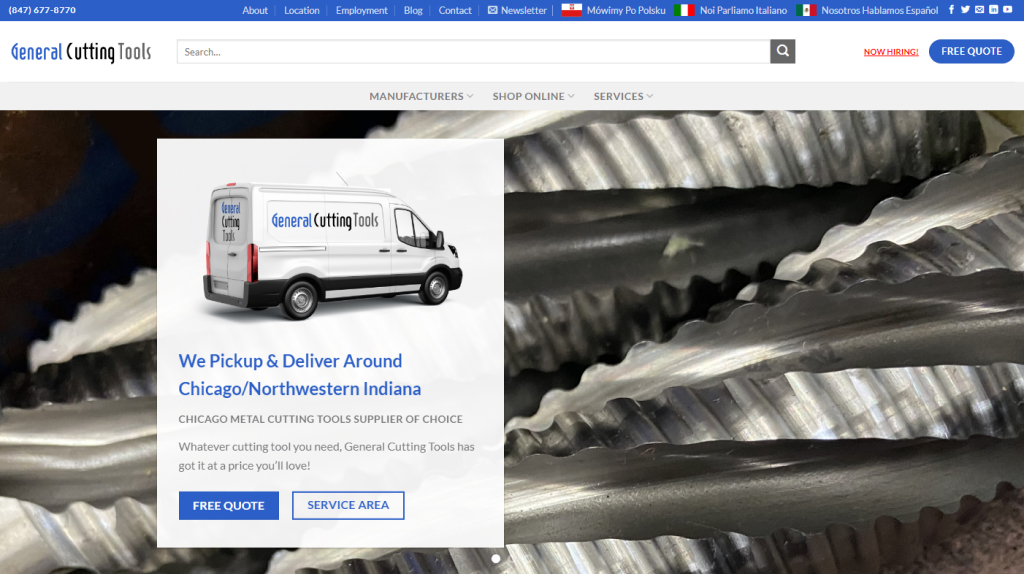Click the Italian flag icon
1024x574 pixels.
coord(684,10)
